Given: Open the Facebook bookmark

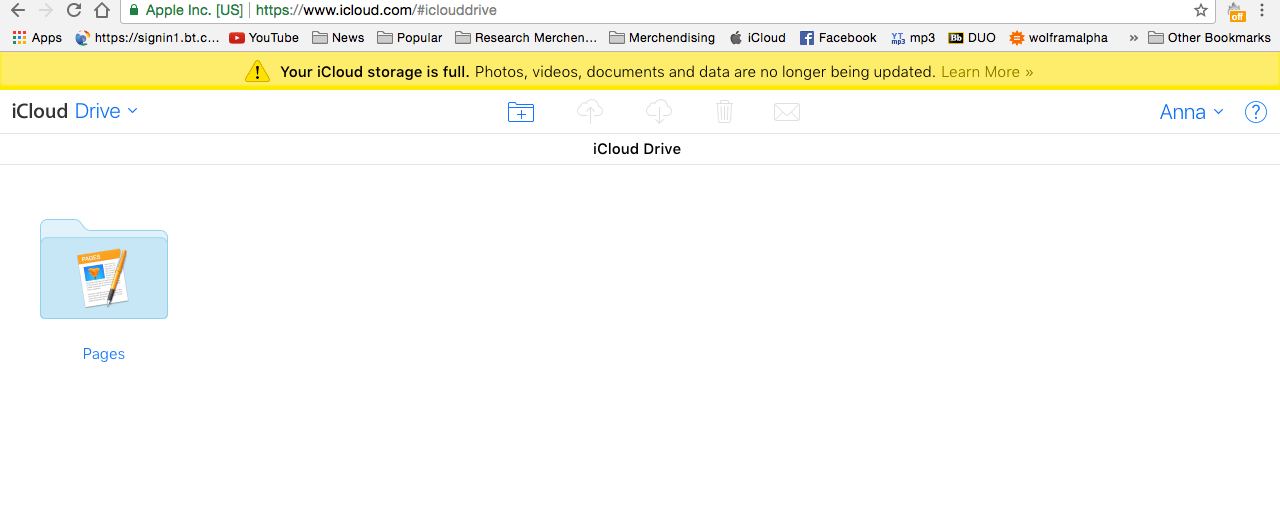Looking at the screenshot, I should pos(838,38).
